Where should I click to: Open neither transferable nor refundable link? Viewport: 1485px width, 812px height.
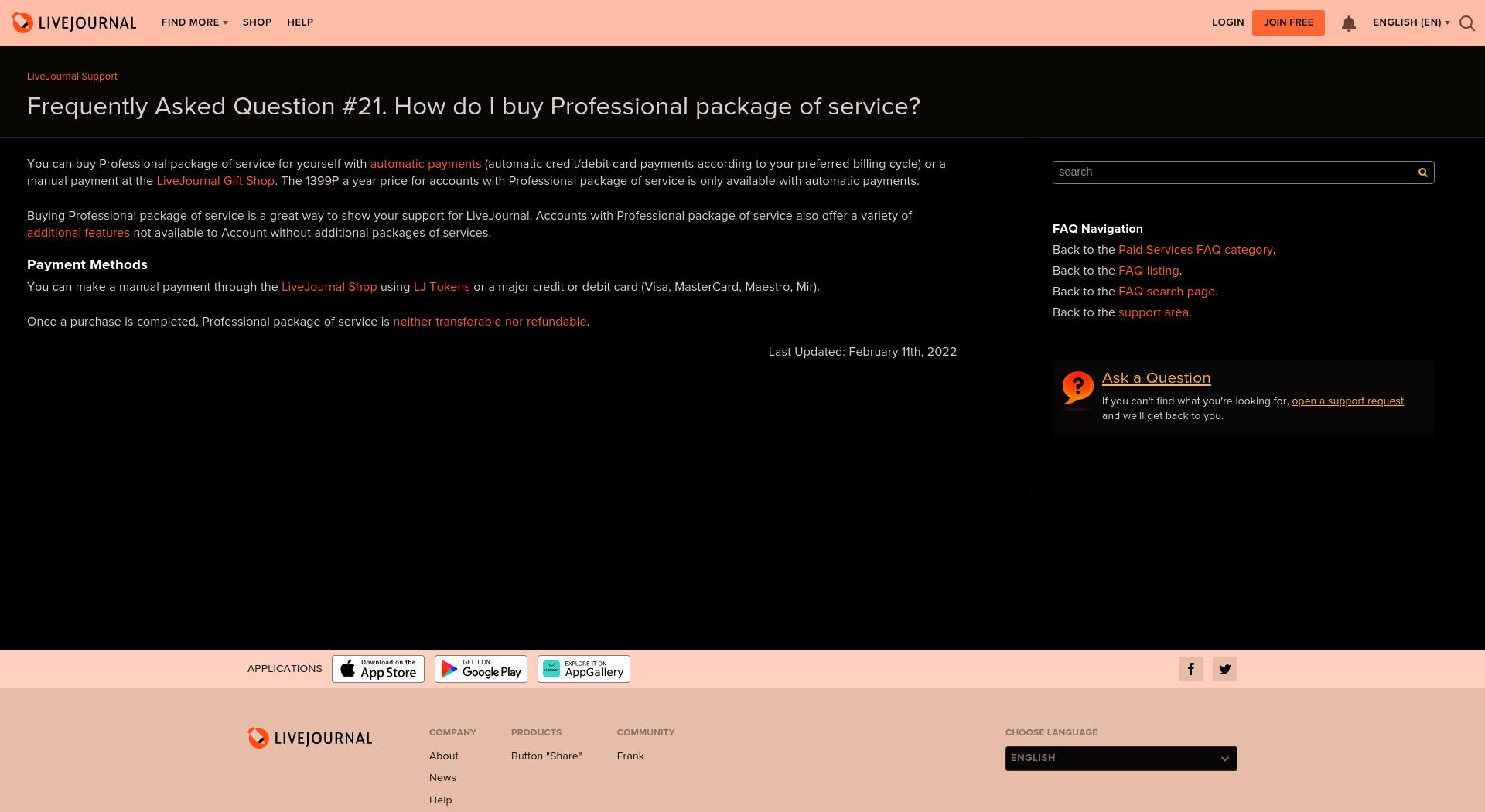(x=490, y=322)
